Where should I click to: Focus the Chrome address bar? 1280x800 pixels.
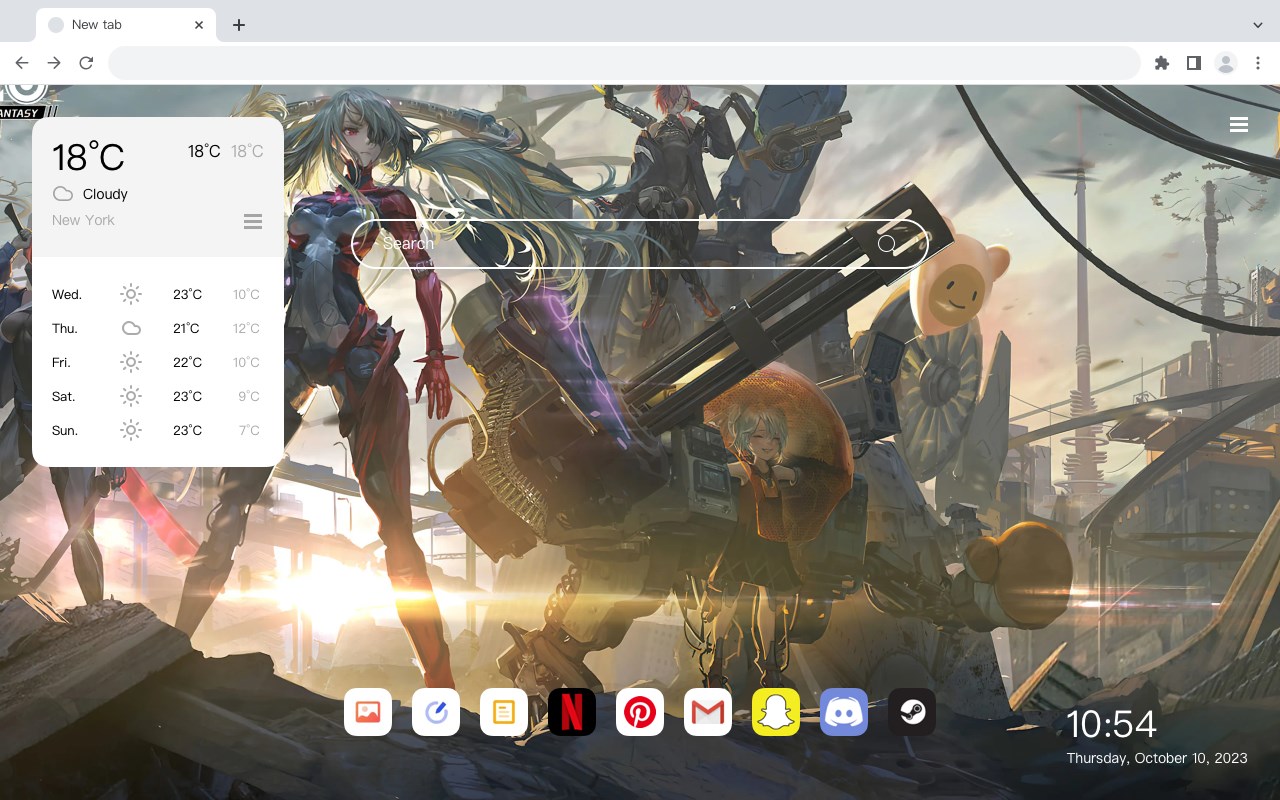tap(624, 63)
